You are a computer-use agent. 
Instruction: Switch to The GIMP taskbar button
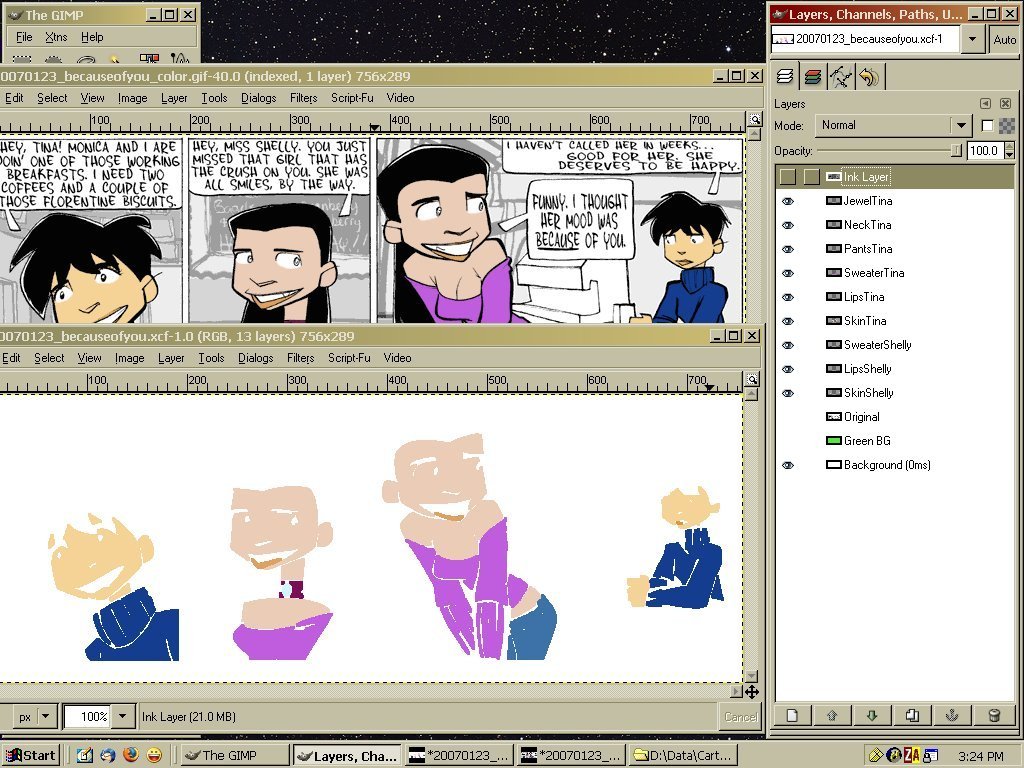click(234, 756)
